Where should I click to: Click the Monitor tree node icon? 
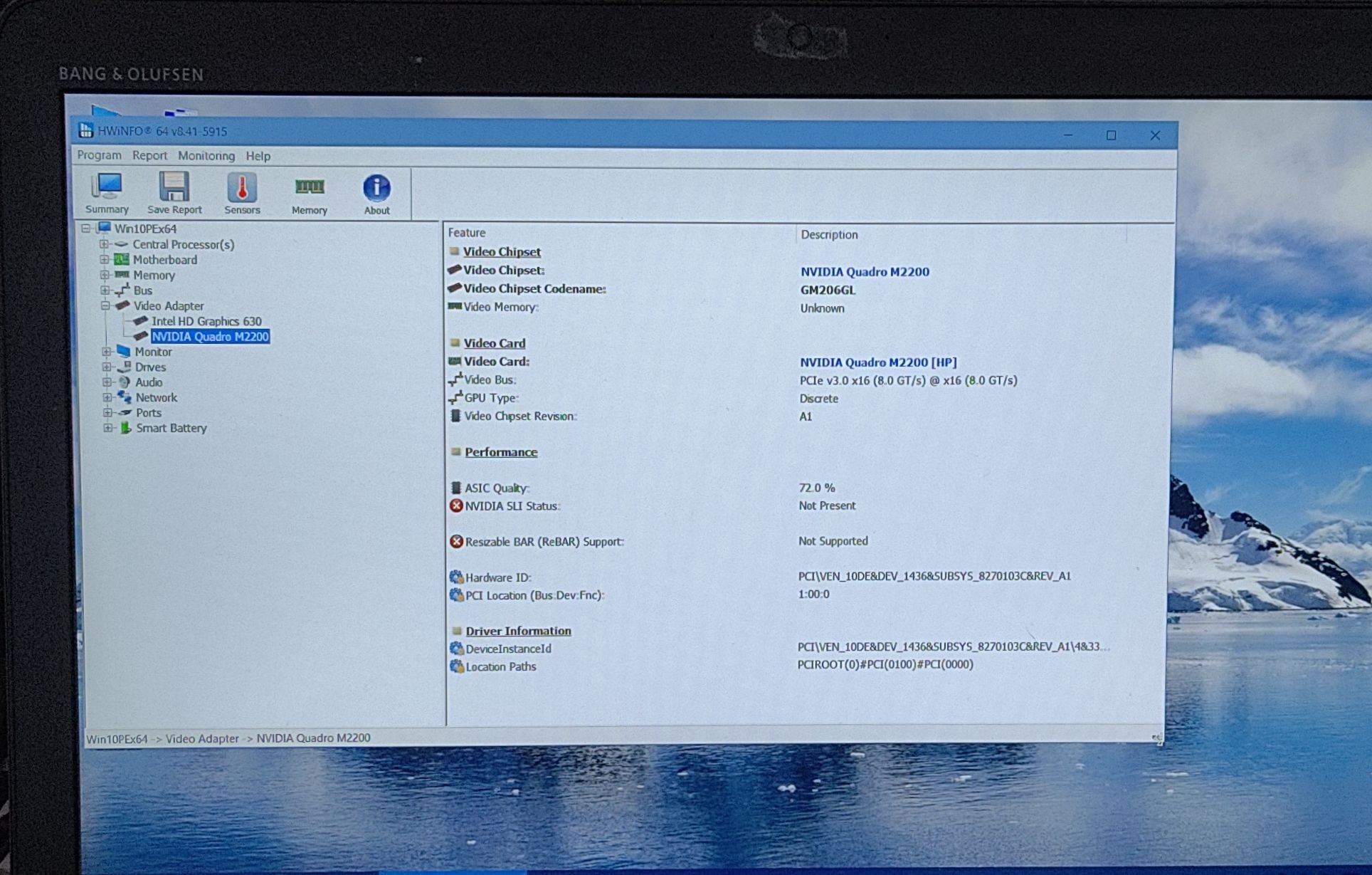[124, 351]
